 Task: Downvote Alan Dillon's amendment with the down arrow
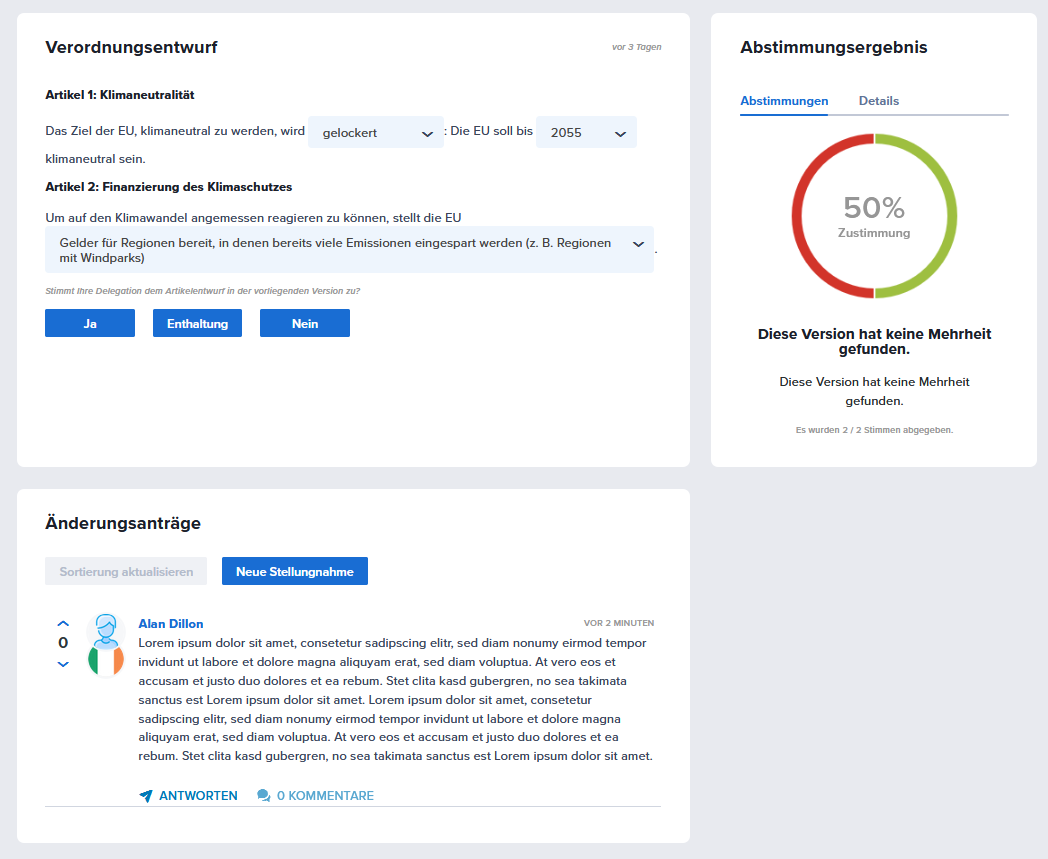click(x=63, y=664)
